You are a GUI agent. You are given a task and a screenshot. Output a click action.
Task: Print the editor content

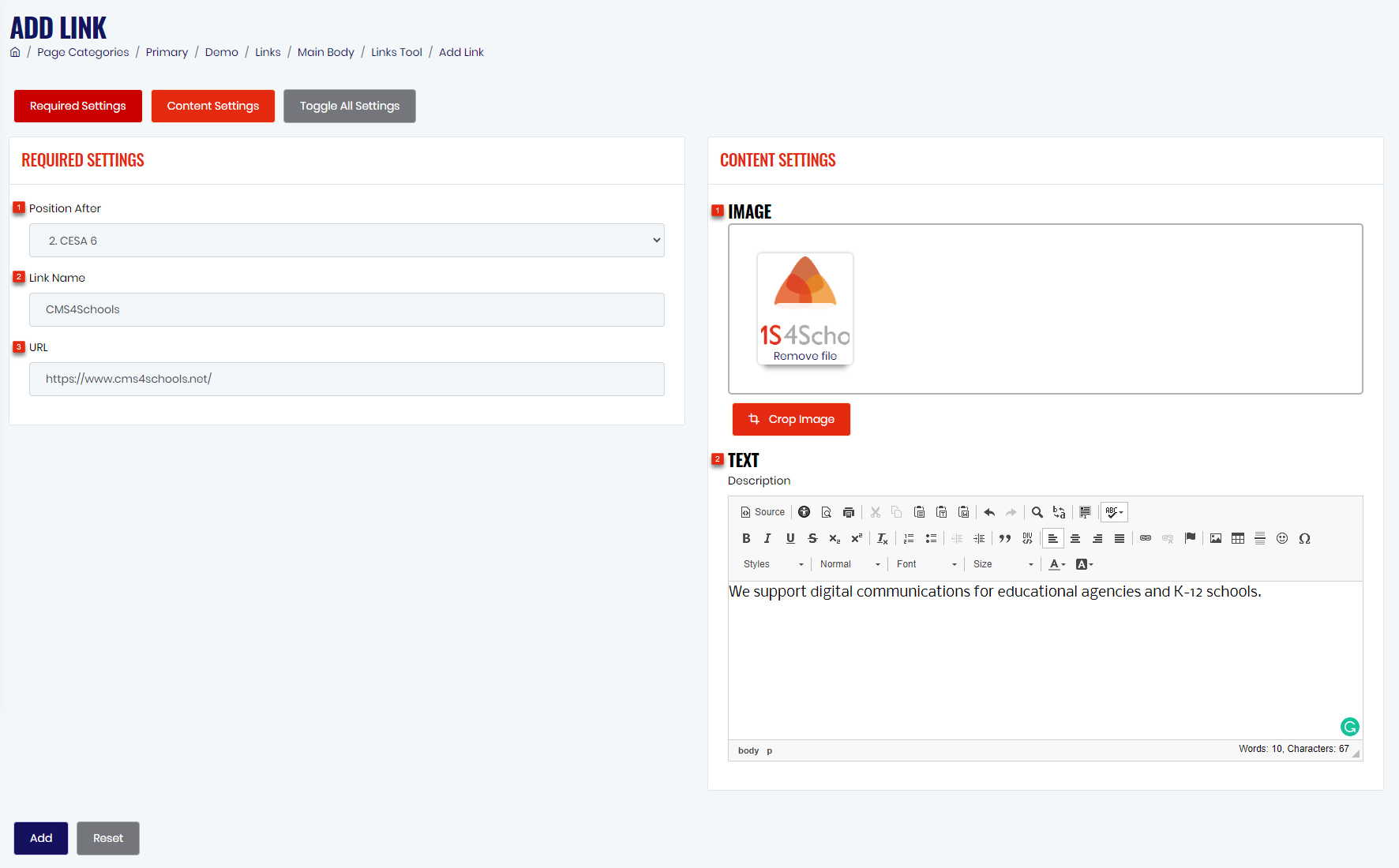848,512
